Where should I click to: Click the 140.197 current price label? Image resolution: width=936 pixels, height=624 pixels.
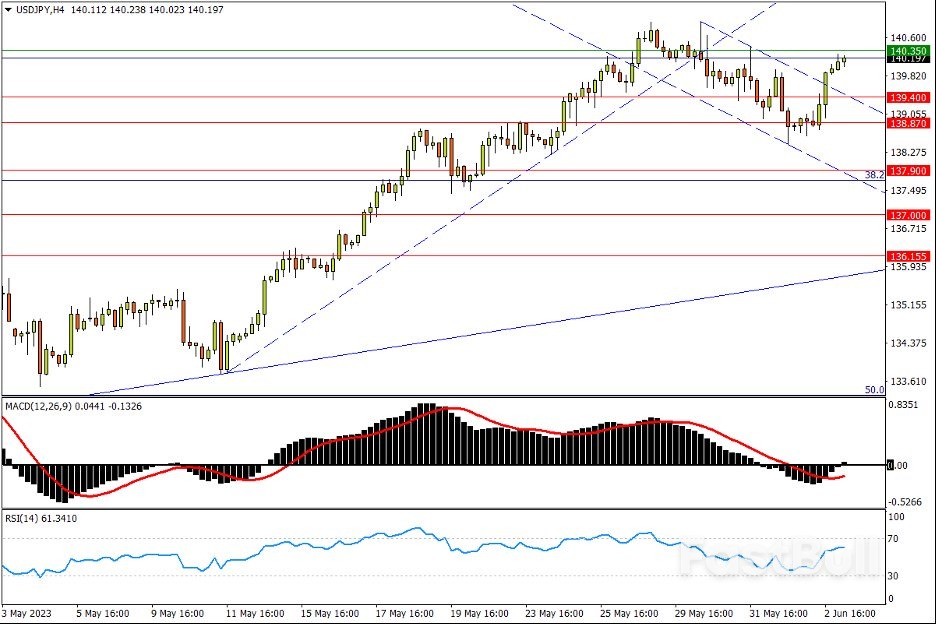point(909,59)
